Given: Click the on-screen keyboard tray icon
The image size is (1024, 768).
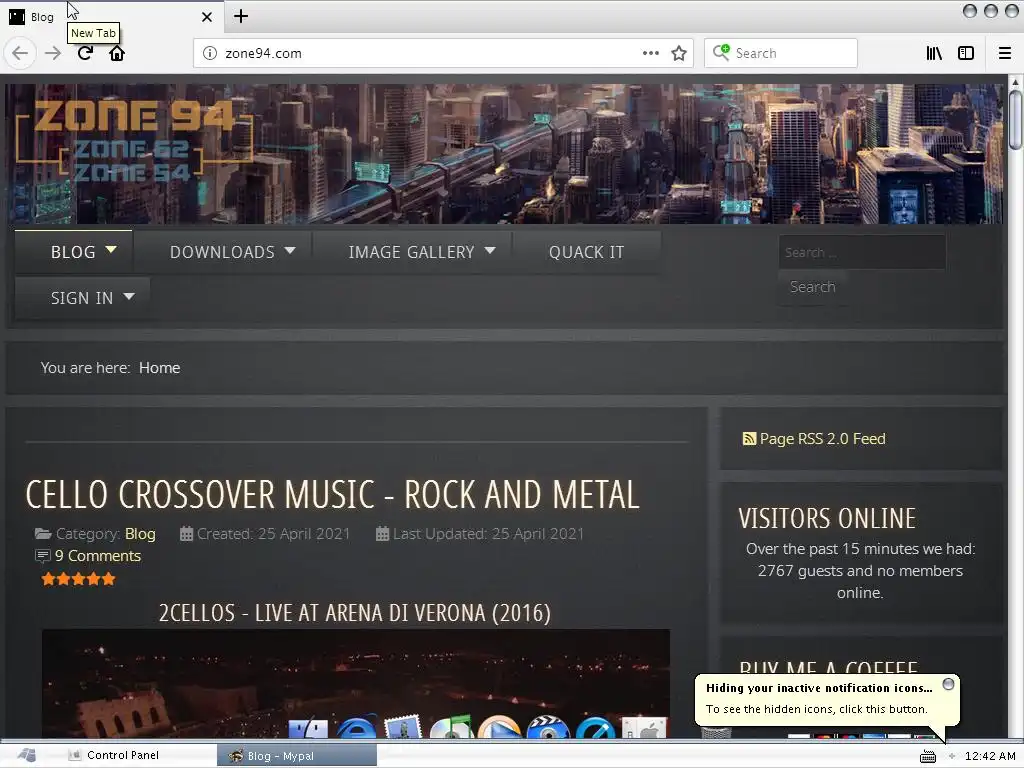Looking at the screenshot, I should 928,756.
